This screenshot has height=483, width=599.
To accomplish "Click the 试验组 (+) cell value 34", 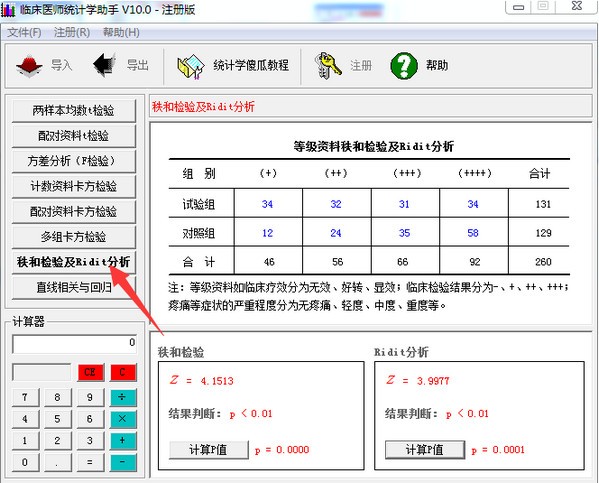I will (x=267, y=204).
